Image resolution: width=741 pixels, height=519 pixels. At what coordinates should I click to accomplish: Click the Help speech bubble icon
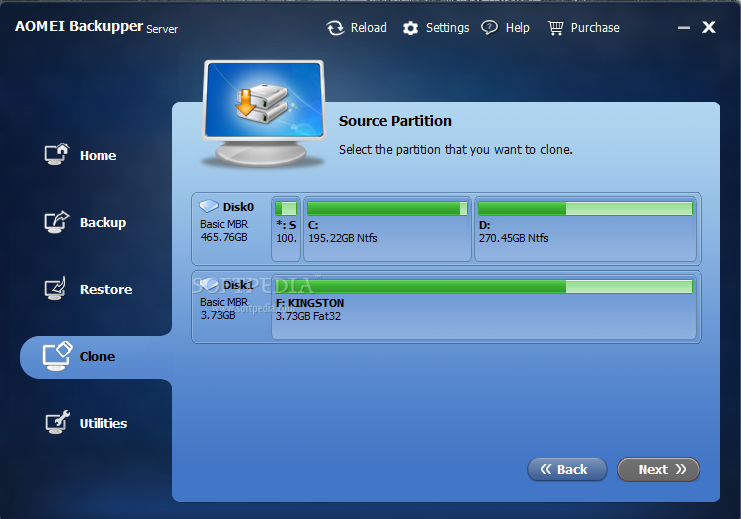(489, 28)
